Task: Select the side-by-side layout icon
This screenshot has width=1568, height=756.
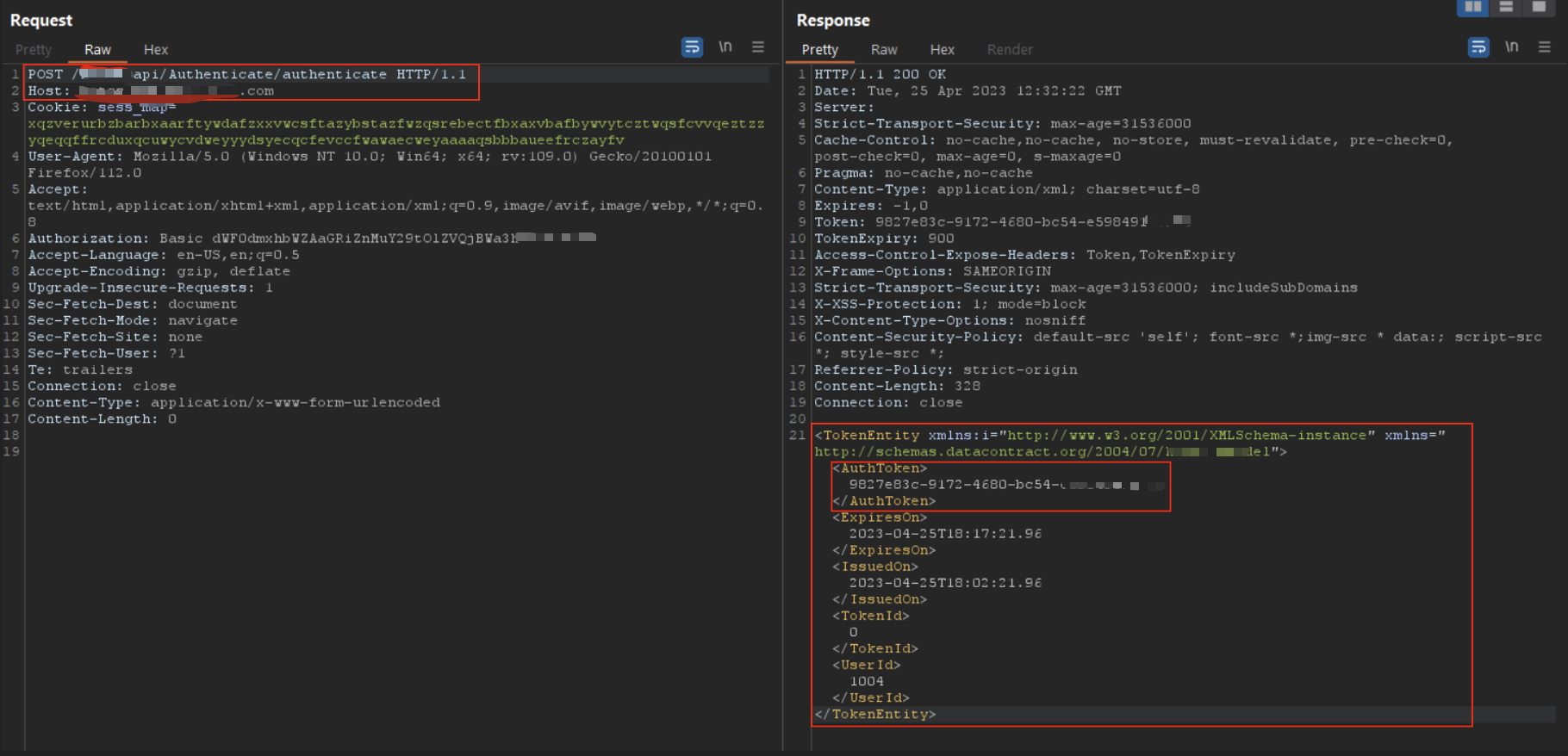Action: (1472, 7)
